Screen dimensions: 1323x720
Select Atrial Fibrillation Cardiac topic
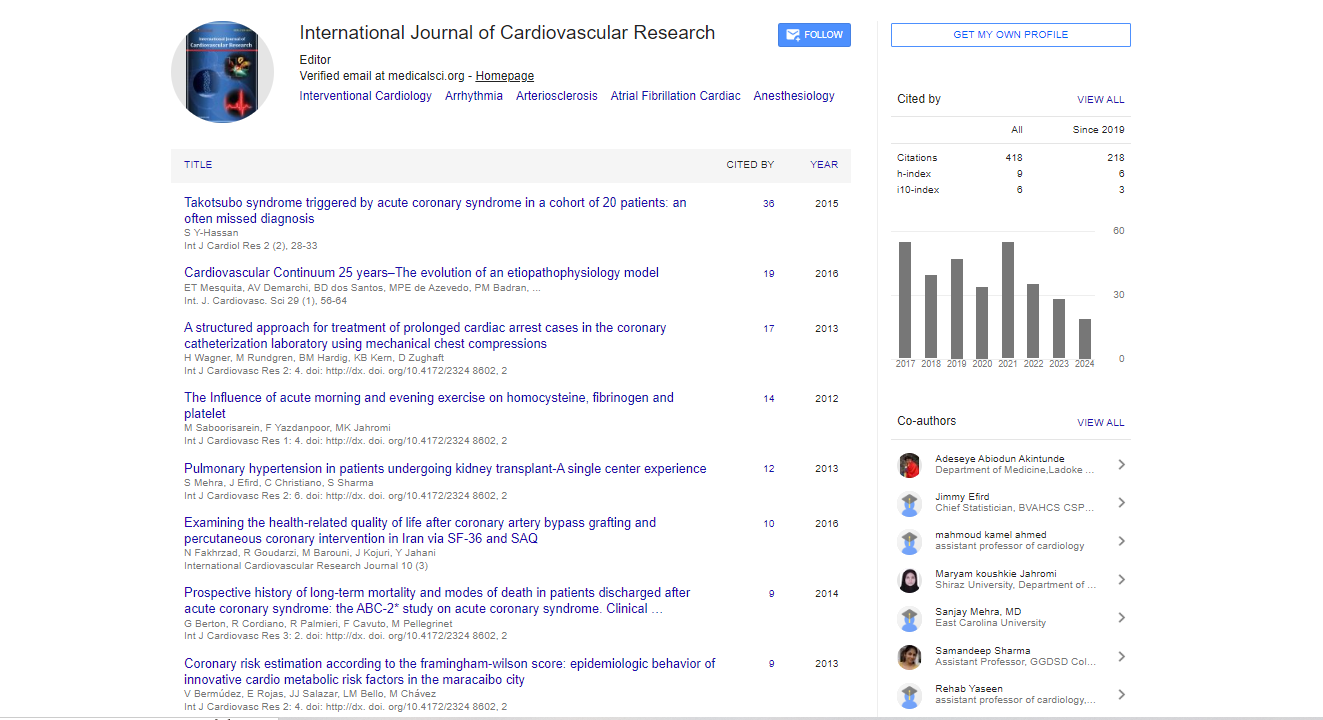pos(676,96)
